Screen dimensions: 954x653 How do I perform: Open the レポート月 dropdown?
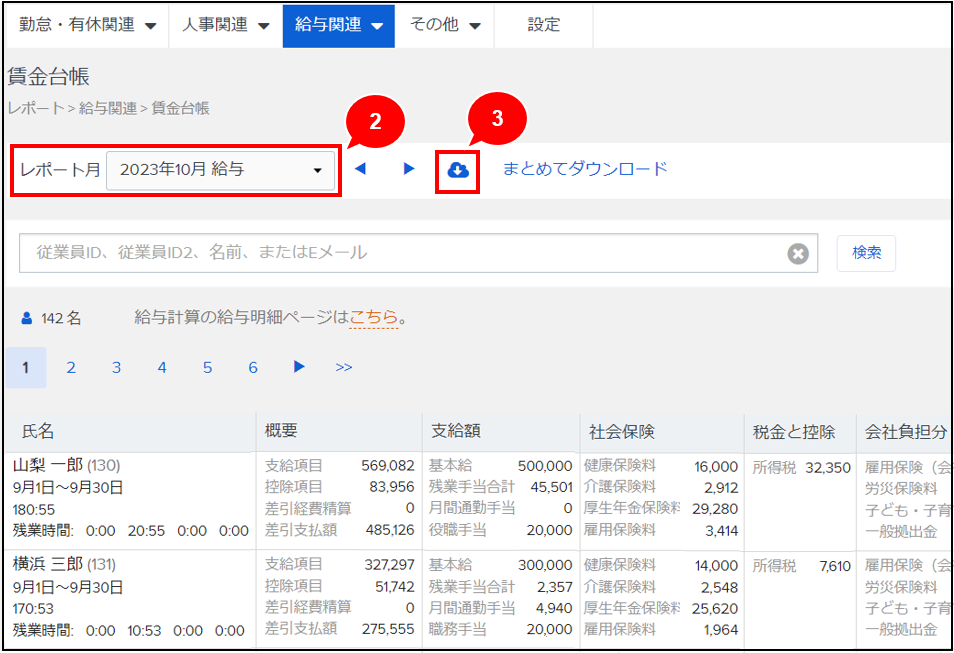(x=221, y=170)
